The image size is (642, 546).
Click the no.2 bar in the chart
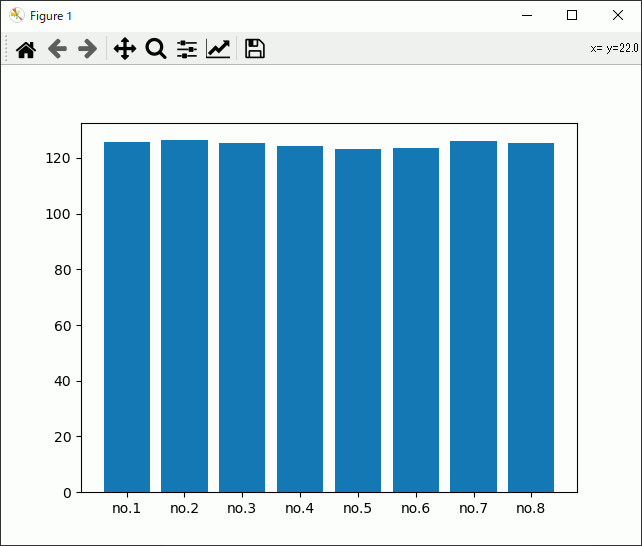[x=184, y=316]
